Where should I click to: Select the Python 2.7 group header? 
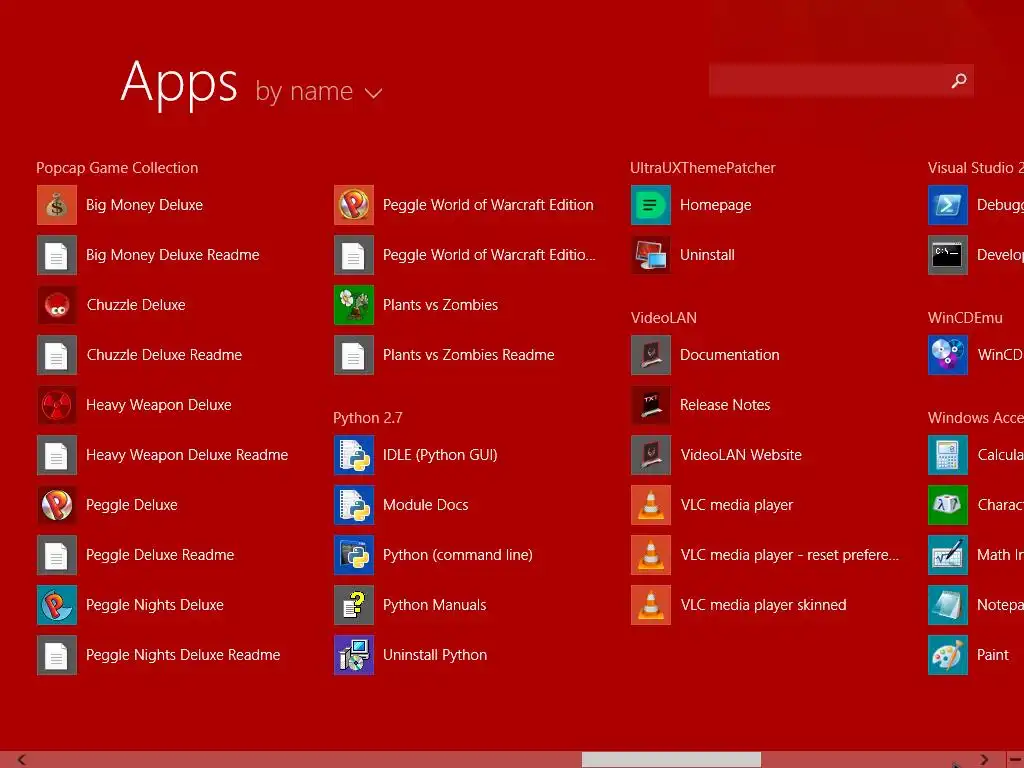368,418
